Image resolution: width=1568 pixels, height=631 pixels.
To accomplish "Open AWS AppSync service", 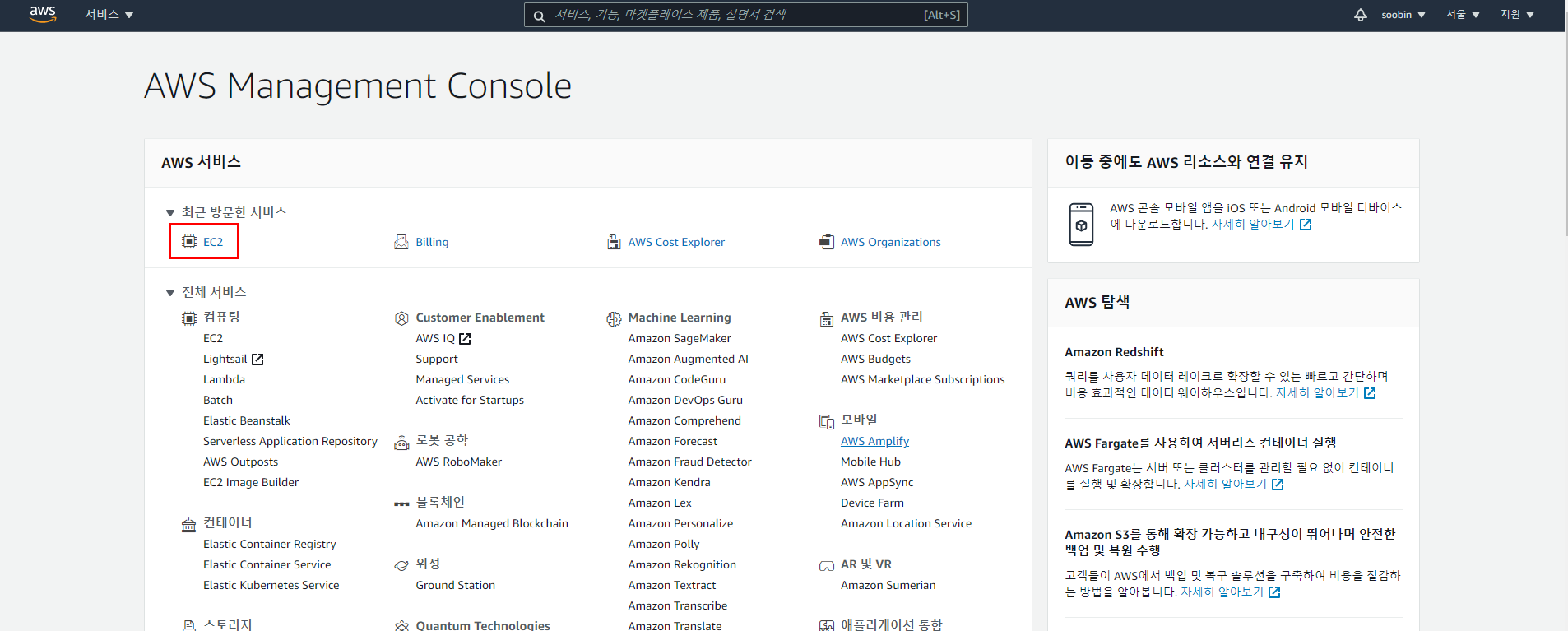I will (877, 482).
